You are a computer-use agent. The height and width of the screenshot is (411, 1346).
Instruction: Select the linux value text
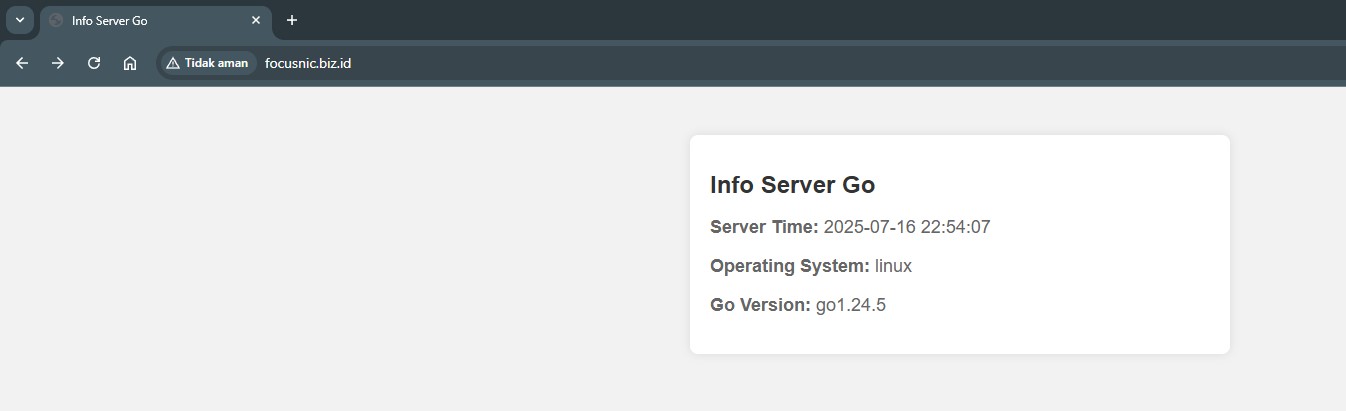click(893, 266)
